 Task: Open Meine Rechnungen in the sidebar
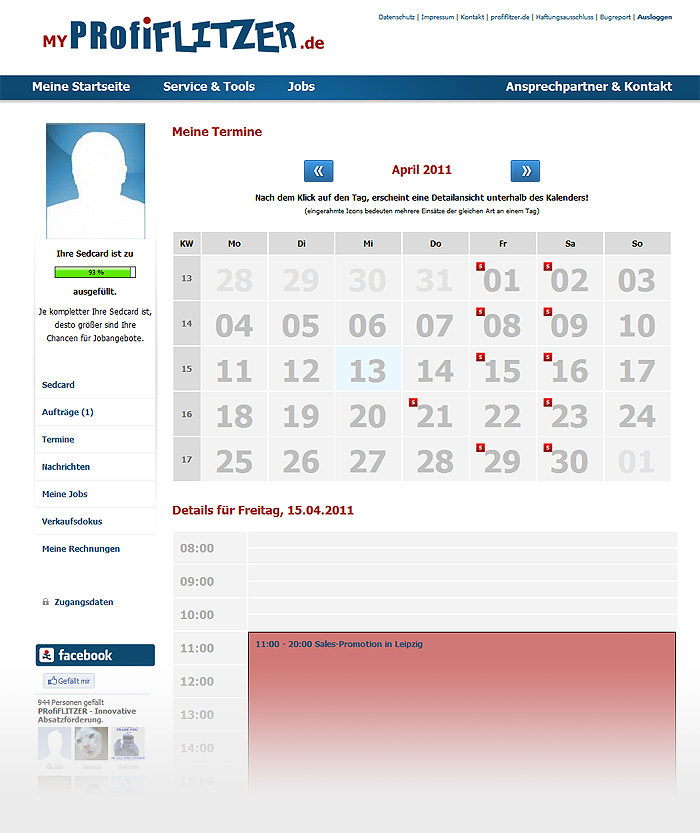tap(81, 549)
